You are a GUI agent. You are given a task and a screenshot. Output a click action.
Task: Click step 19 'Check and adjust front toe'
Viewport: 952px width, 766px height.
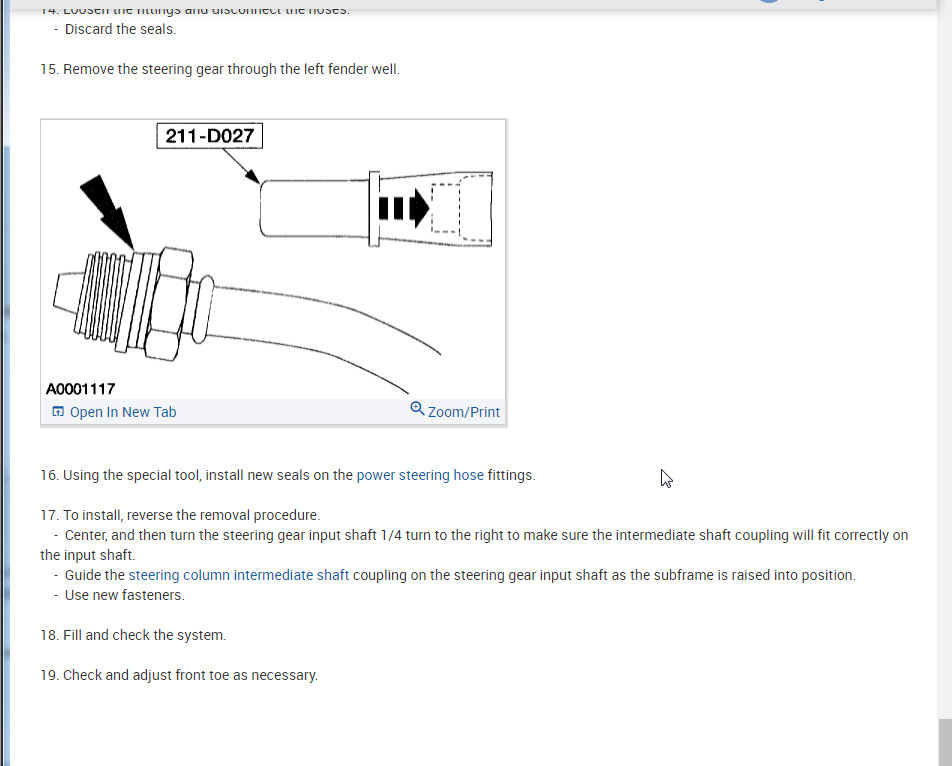point(179,675)
